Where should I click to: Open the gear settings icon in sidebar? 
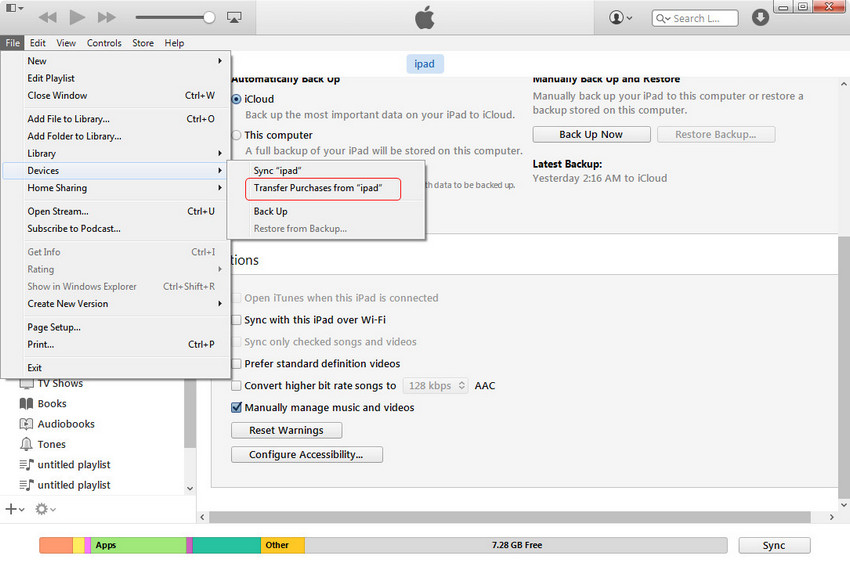[44, 509]
